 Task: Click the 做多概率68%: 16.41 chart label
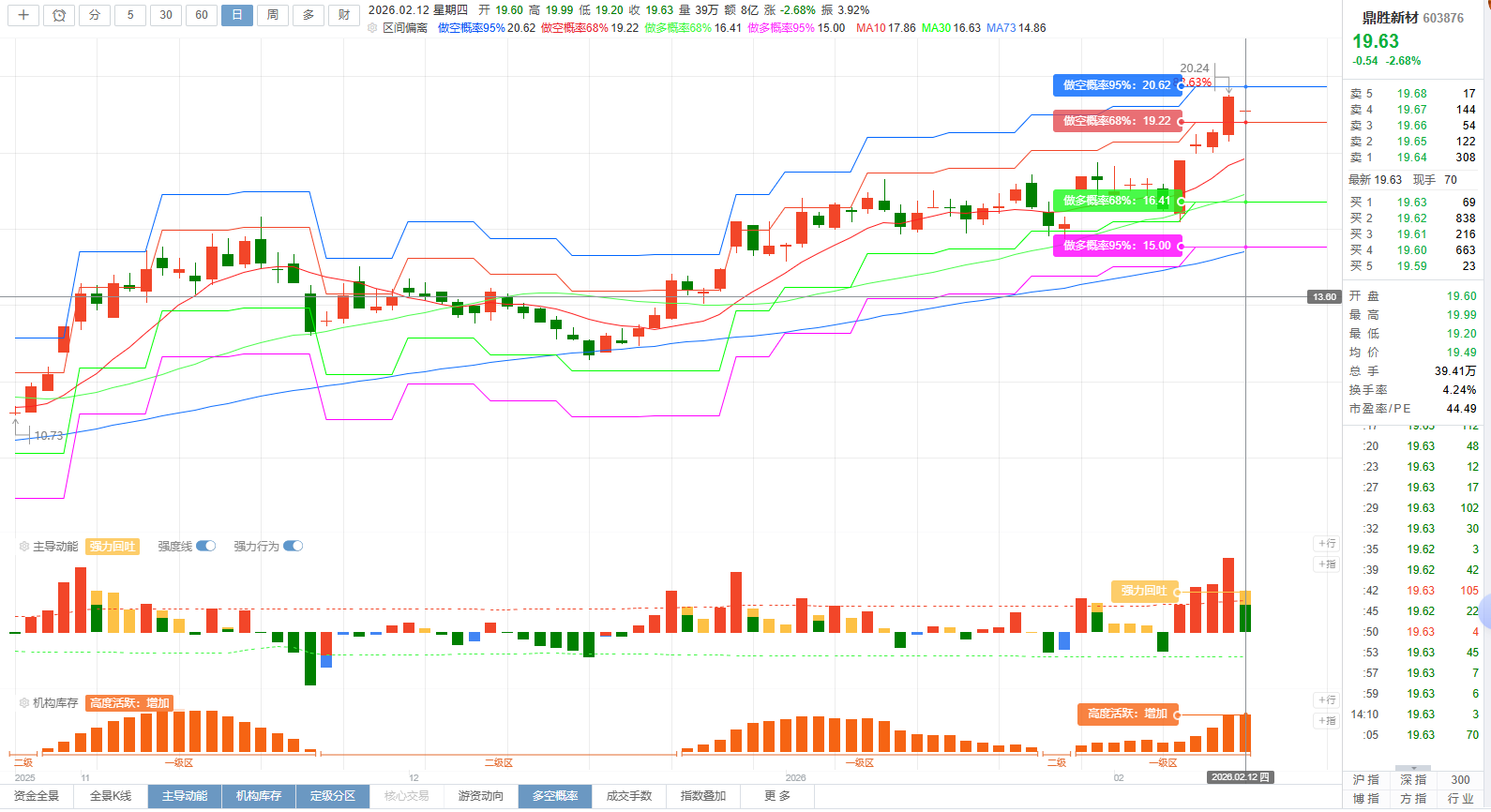tap(1117, 201)
